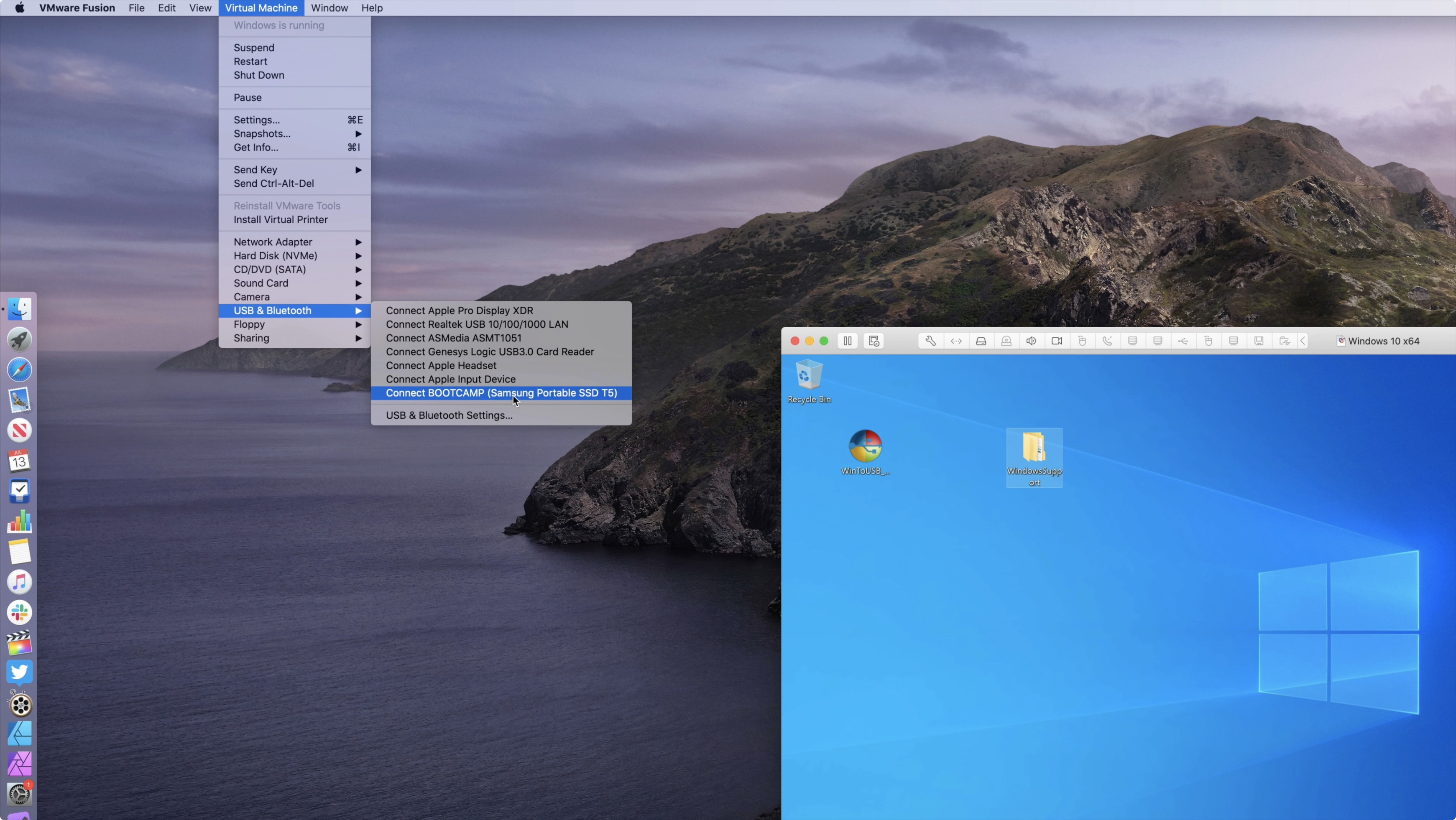Click the shared folders toolbar icon
Screen dimensions: 1456x820
(x=1284, y=341)
